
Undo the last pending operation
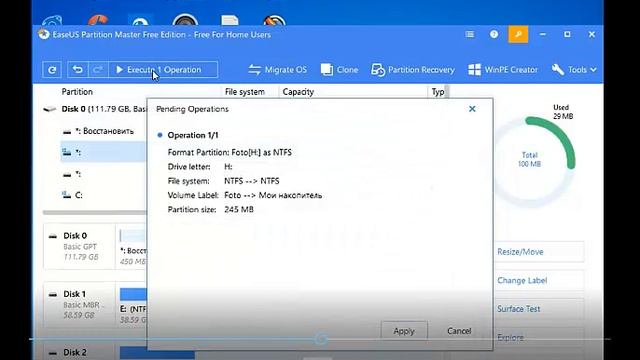(78, 70)
